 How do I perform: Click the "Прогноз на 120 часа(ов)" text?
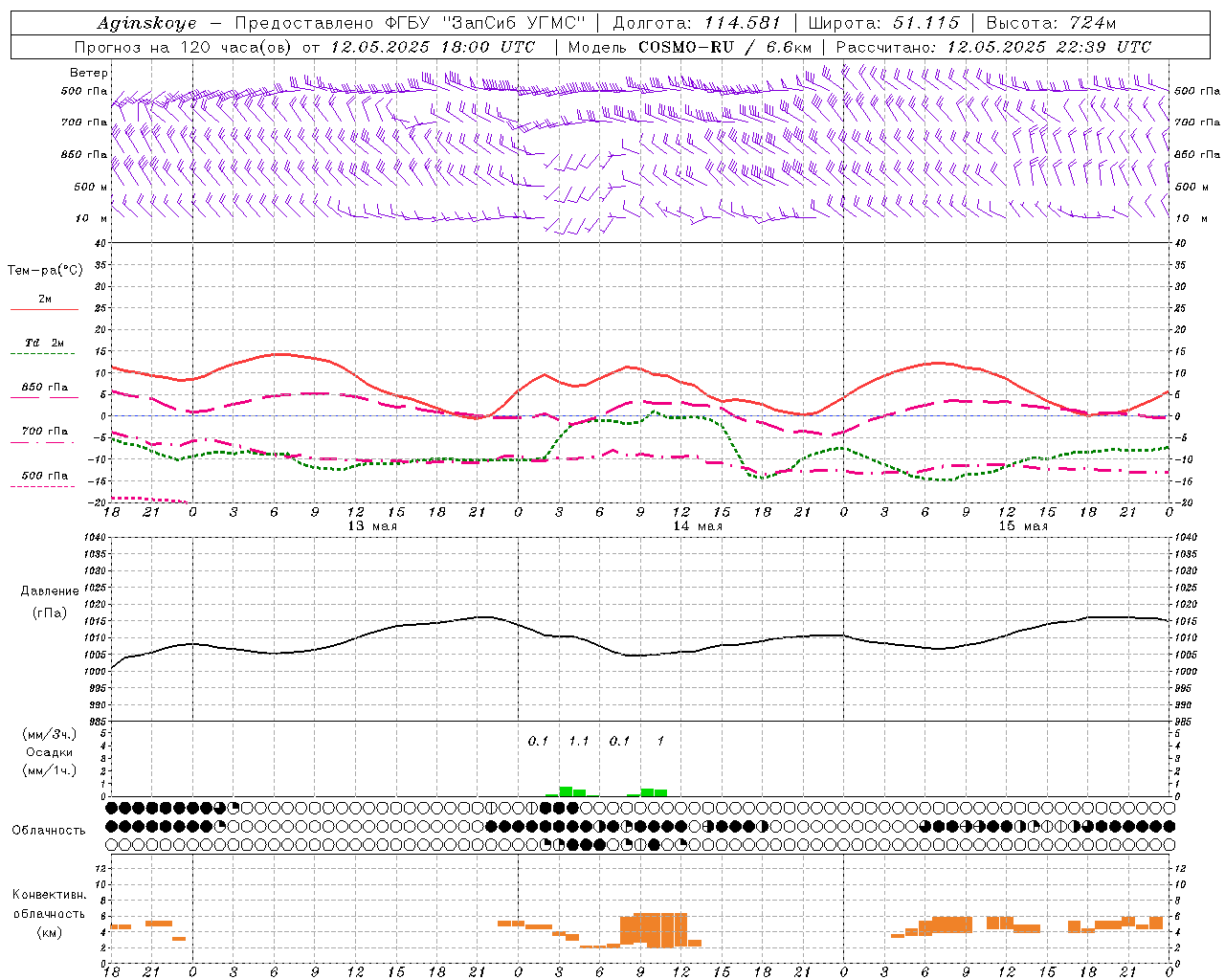tap(185, 47)
